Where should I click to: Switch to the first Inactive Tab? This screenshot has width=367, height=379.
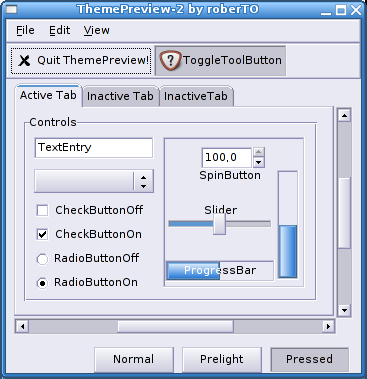tap(120, 96)
